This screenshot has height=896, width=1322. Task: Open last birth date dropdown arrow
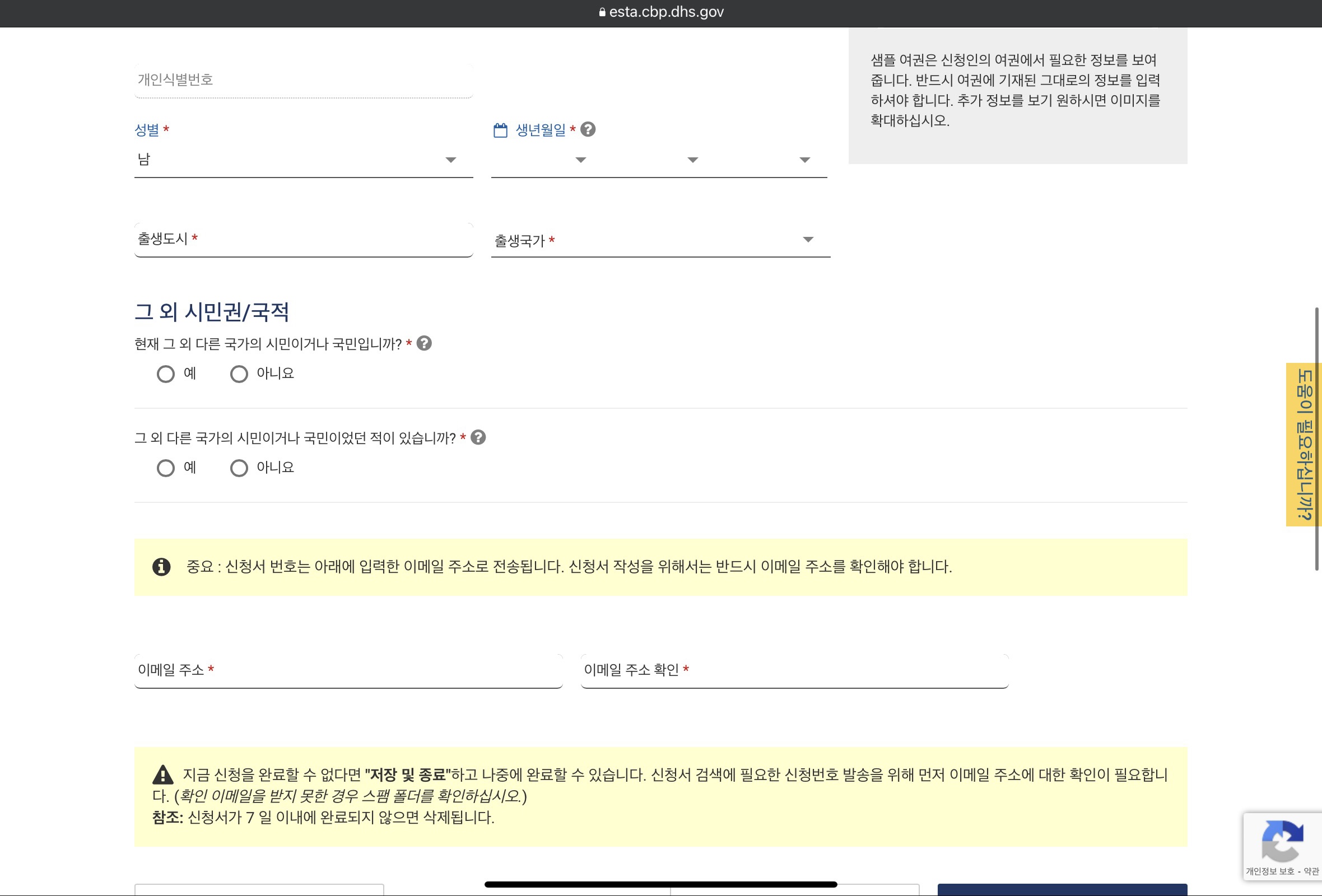pyautogui.click(x=804, y=160)
